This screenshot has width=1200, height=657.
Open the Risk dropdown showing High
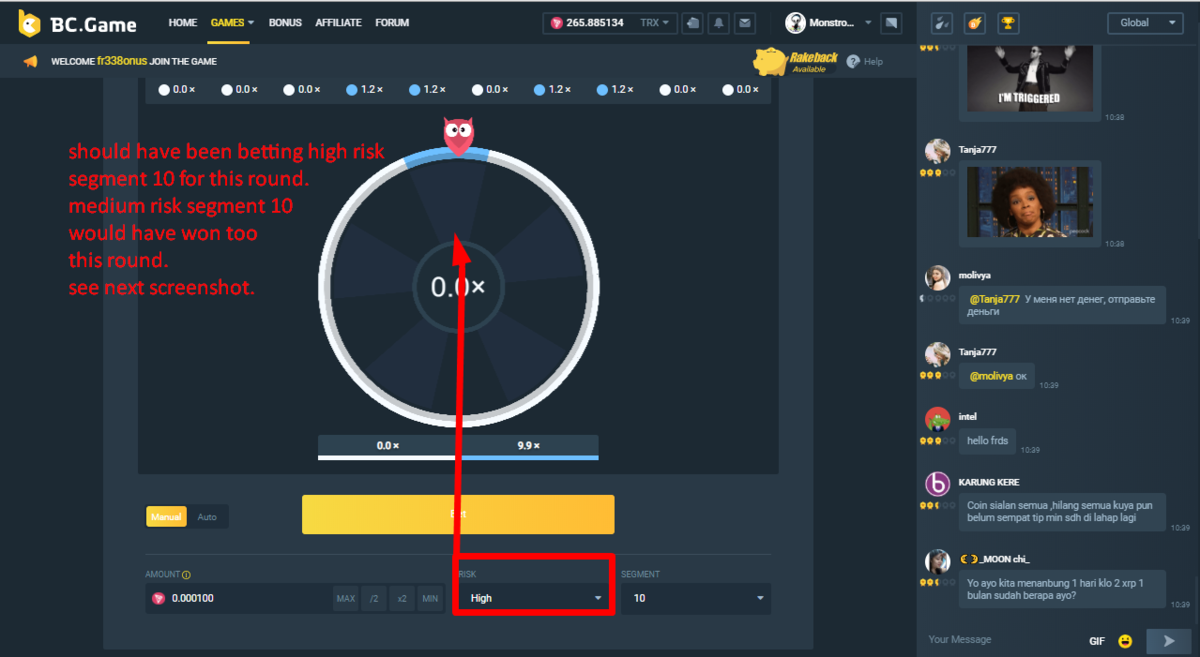(534, 598)
